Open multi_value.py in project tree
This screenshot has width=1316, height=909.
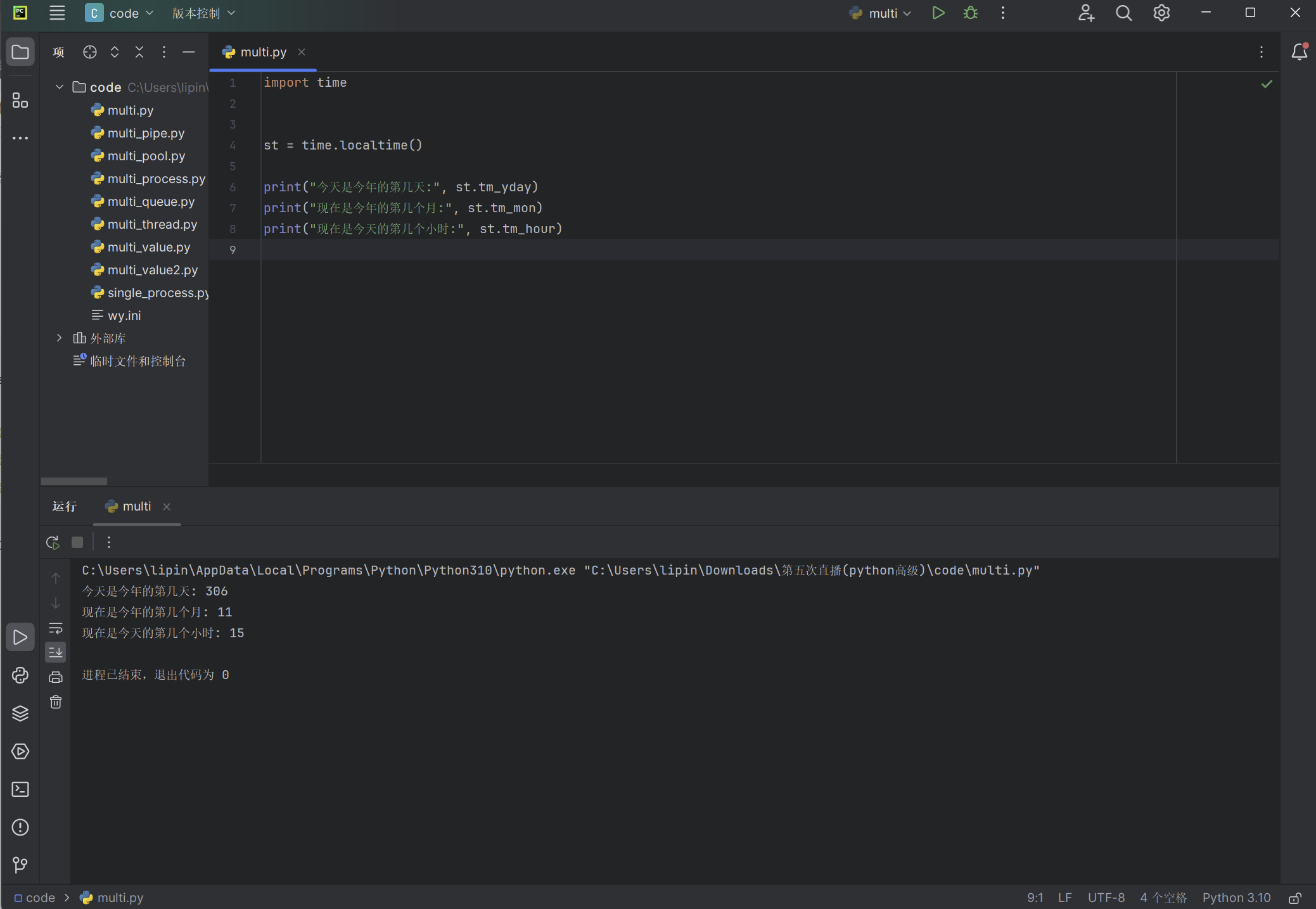tap(149, 247)
